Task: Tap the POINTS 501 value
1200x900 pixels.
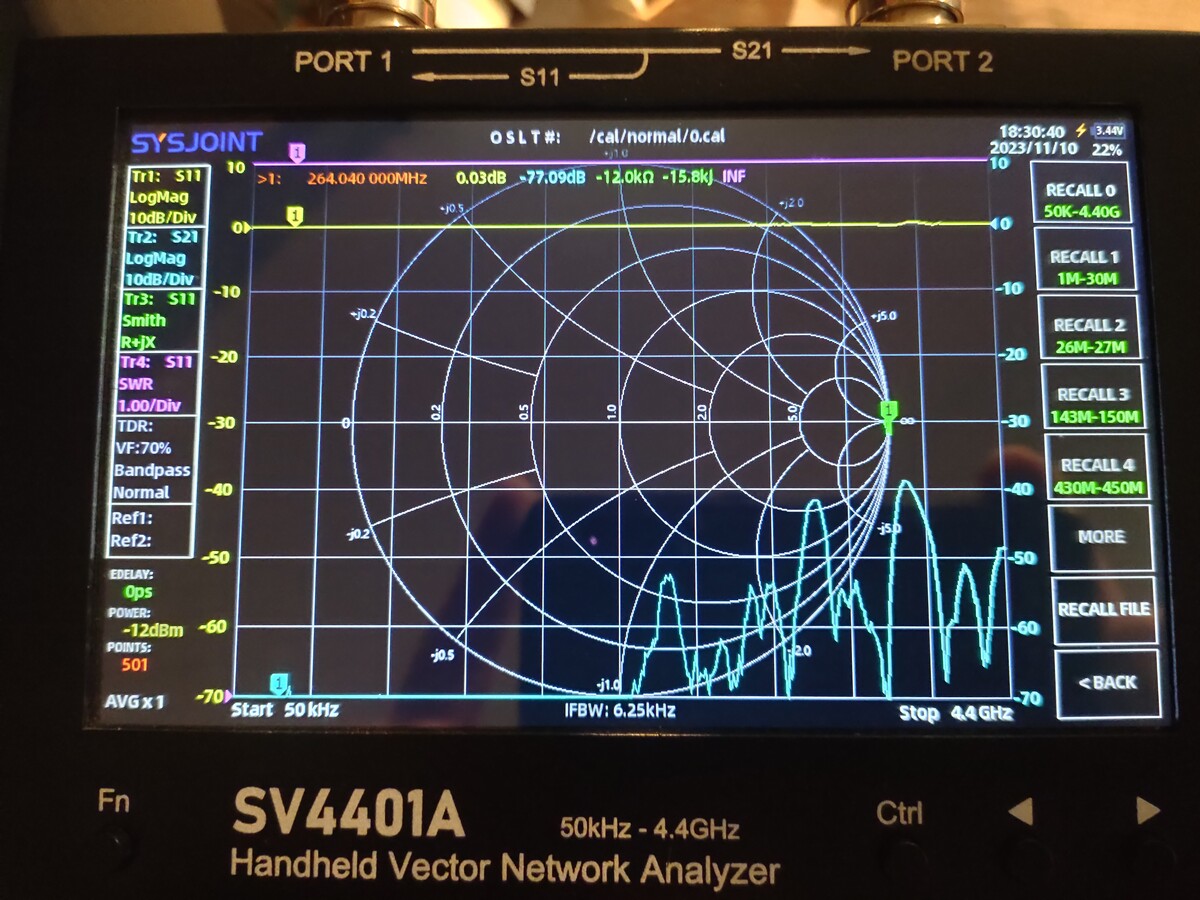Action: click(x=135, y=664)
